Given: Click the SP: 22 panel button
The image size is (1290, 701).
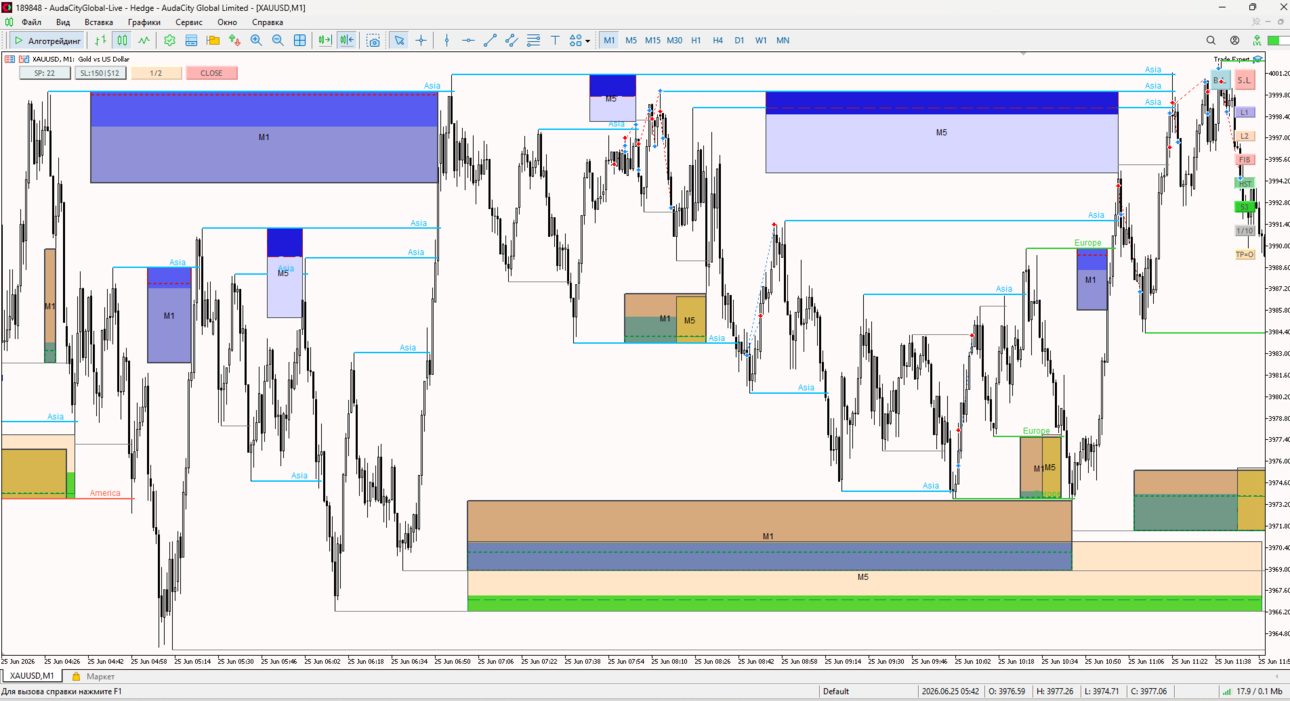Looking at the screenshot, I should (45, 73).
